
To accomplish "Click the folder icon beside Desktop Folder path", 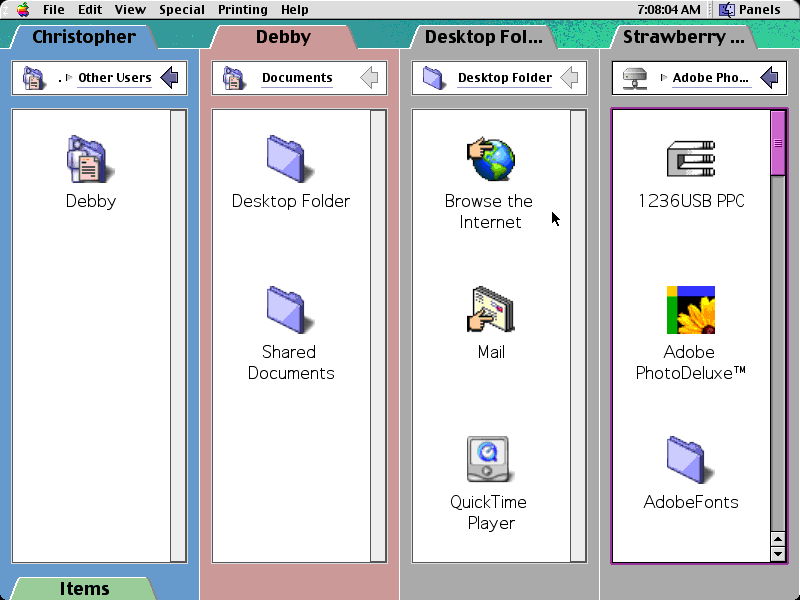I will [434, 78].
